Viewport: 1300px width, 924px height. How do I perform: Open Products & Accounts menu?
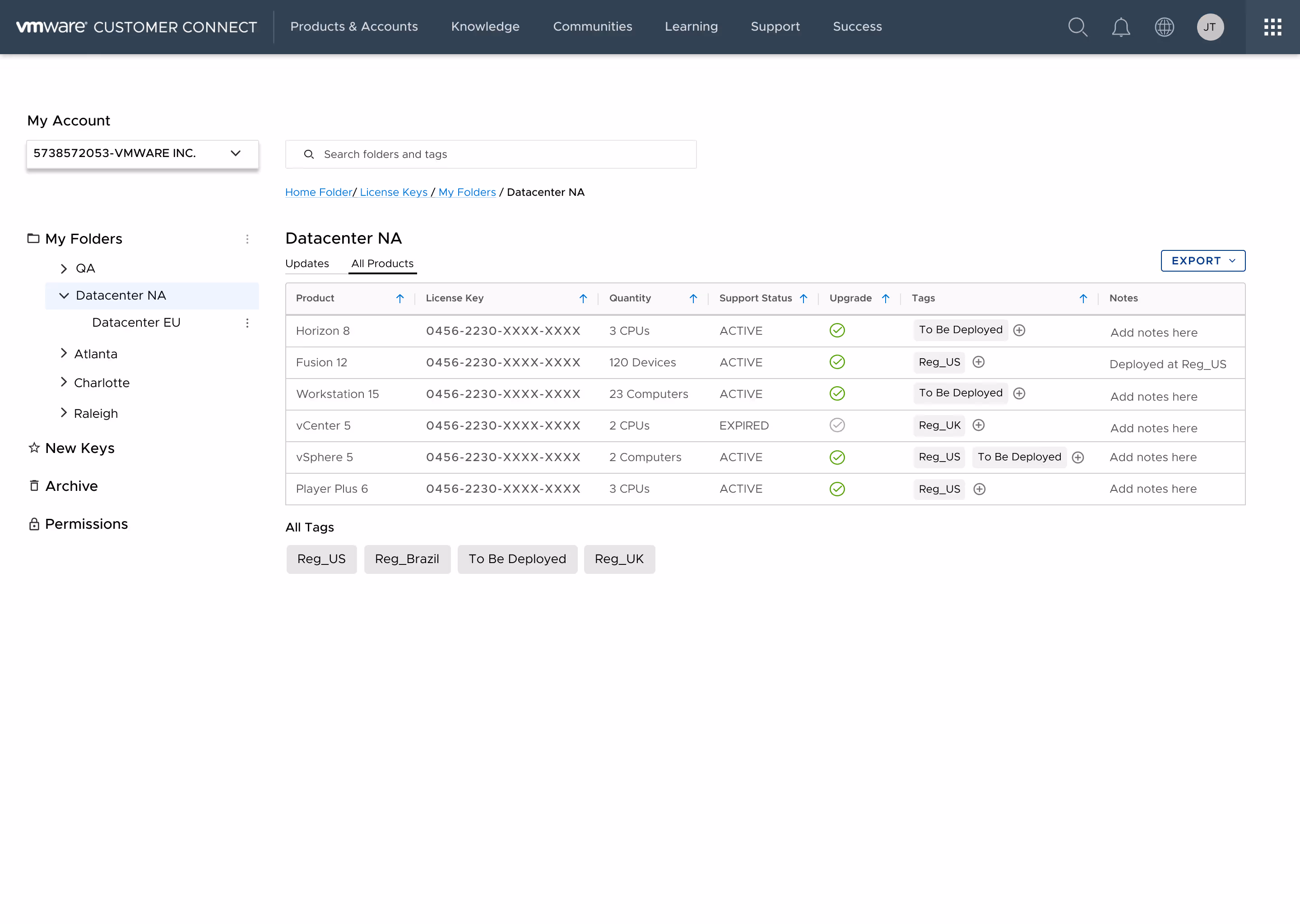353,27
